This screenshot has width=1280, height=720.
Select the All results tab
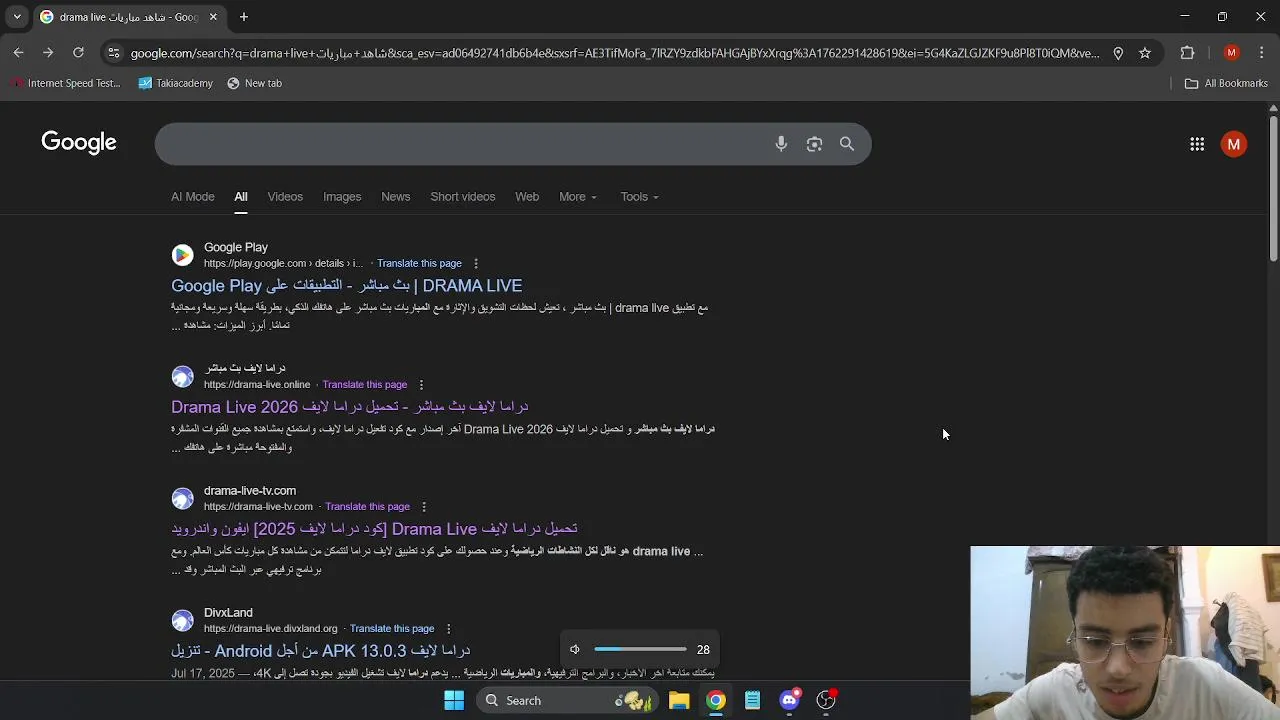click(x=241, y=197)
